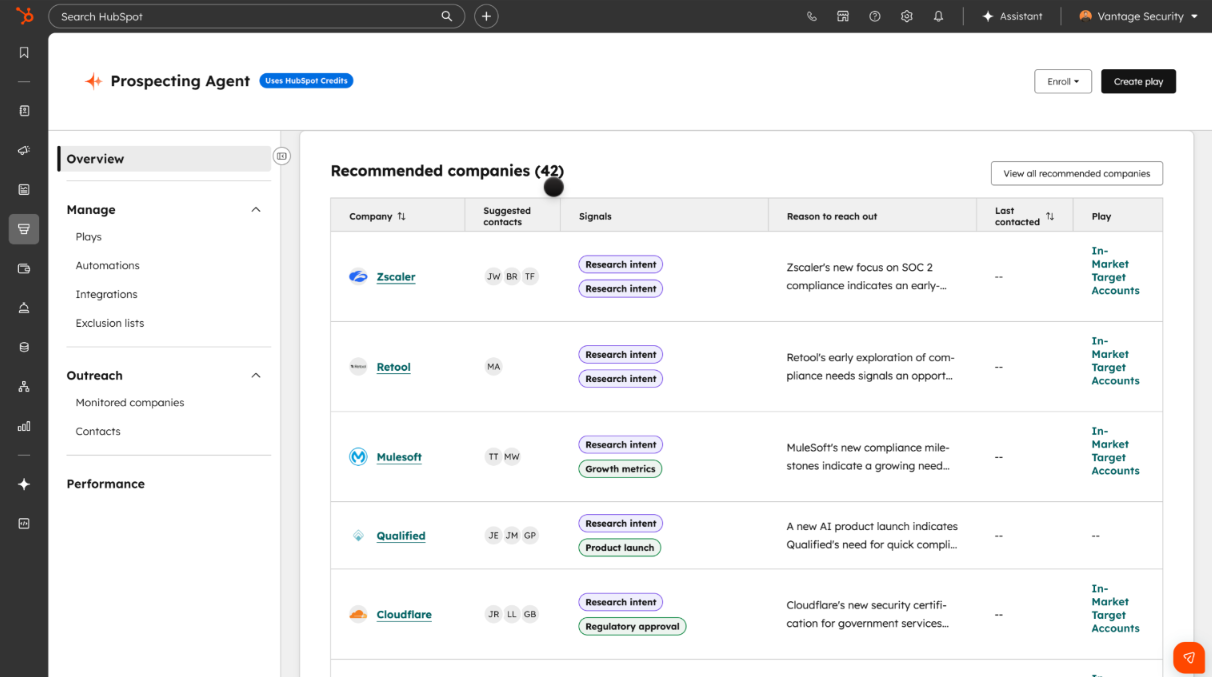The width and height of the screenshot is (1212, 677).
Task: Open Zscaler's In-Market Target Accounts play
Action: point(1115,271)
